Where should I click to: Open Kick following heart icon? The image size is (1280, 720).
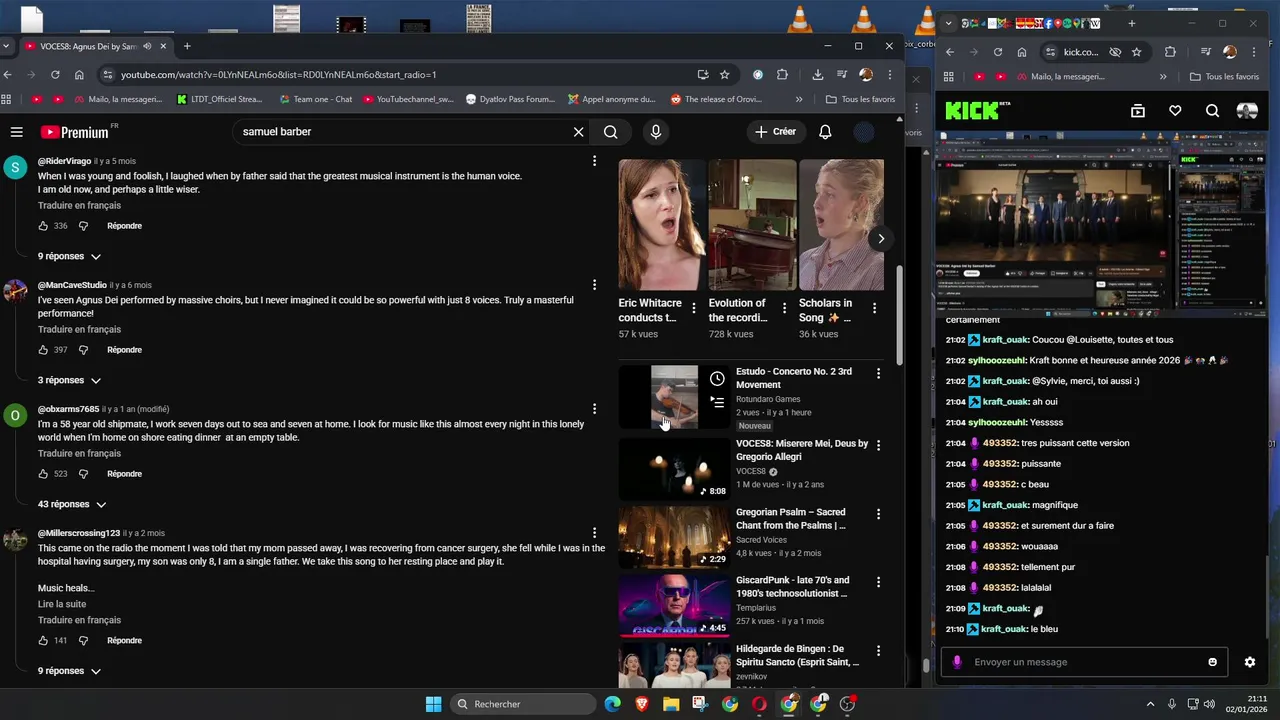(1175, 111)
